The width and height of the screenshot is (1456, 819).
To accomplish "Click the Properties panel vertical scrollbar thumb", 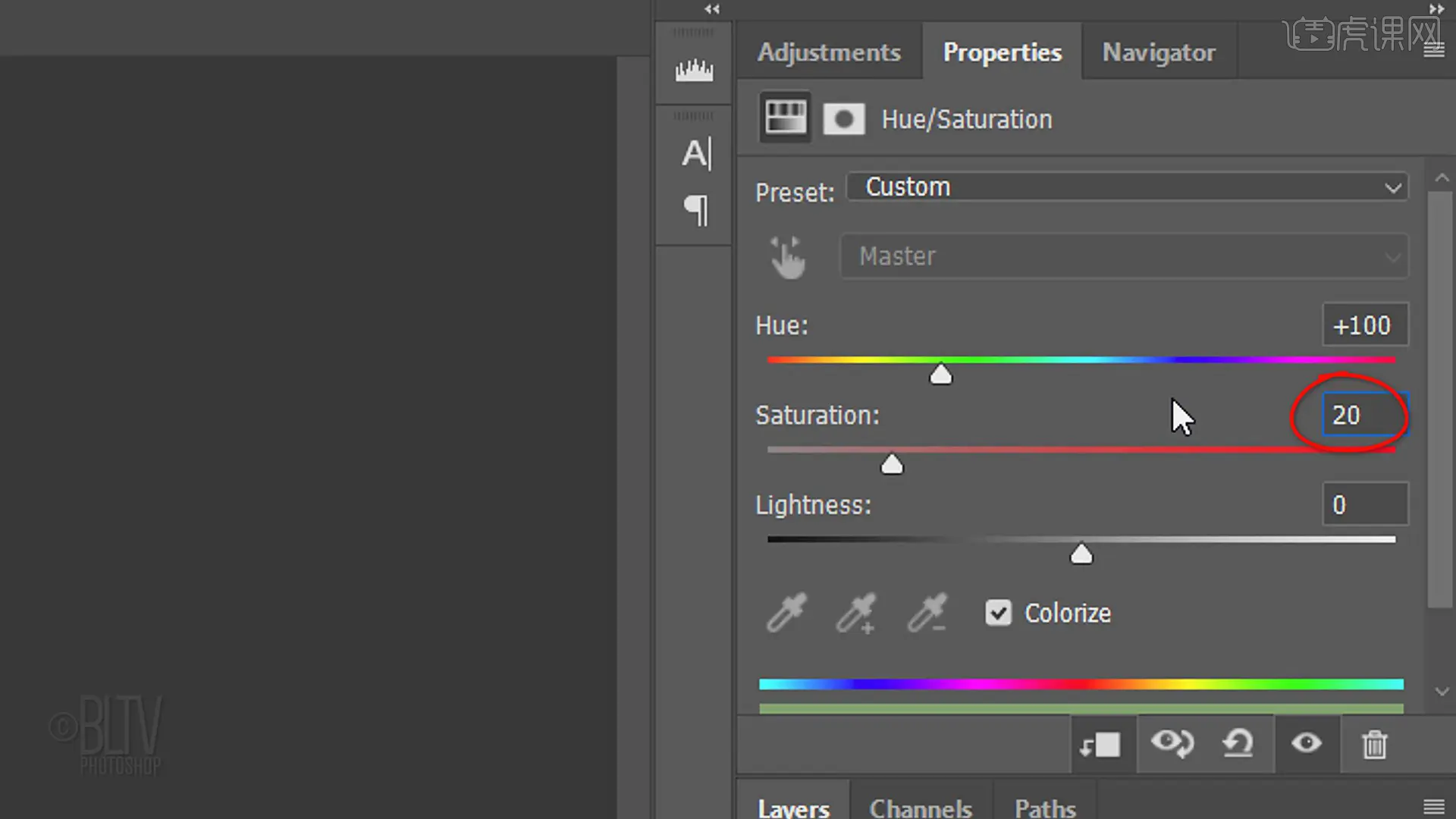I will pyautogui.click(x=1440, y=400).
